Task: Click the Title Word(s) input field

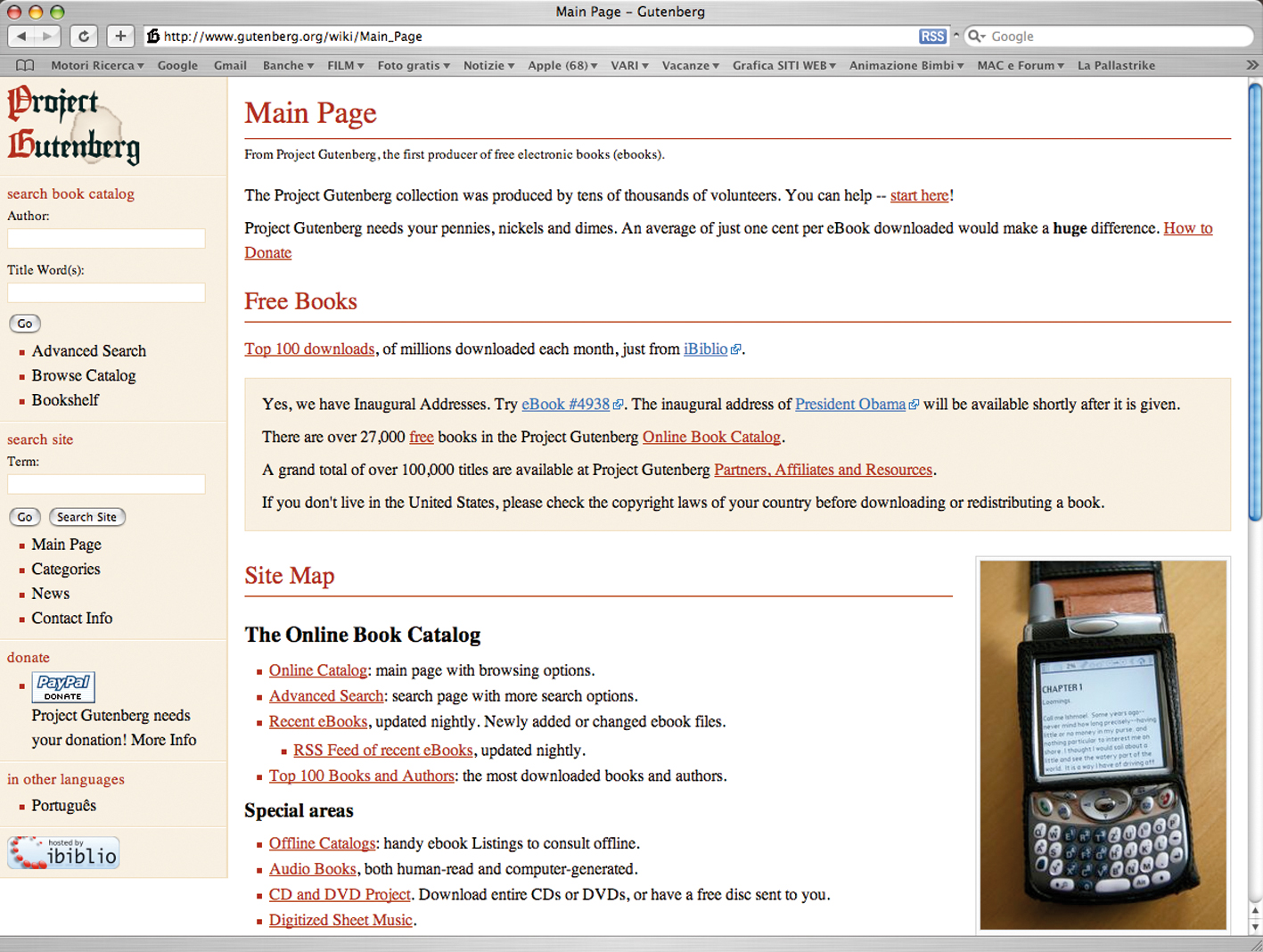Action: pyautogui.click(x=106, y=292)
